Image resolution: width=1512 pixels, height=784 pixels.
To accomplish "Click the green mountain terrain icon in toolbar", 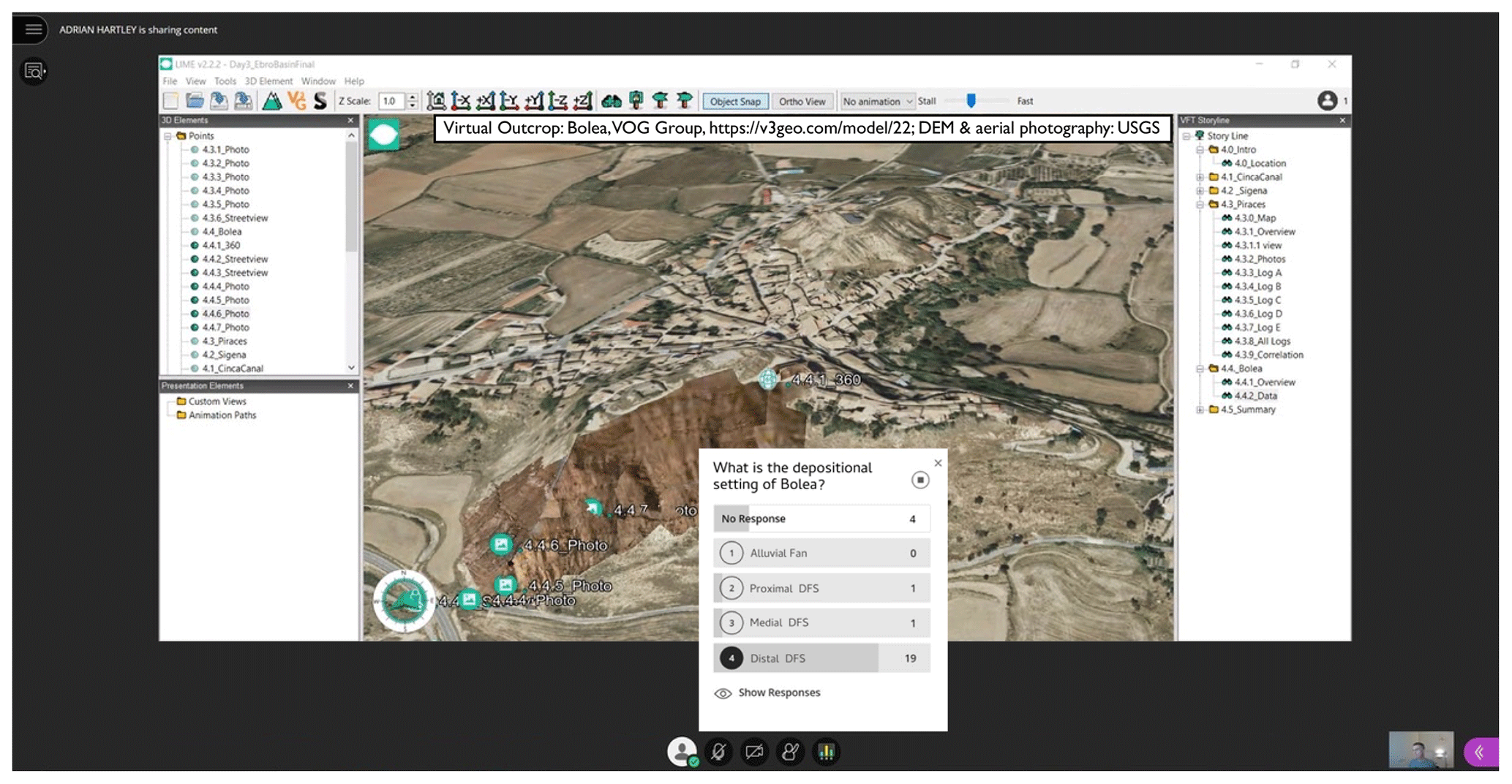I will coord(272,101).
